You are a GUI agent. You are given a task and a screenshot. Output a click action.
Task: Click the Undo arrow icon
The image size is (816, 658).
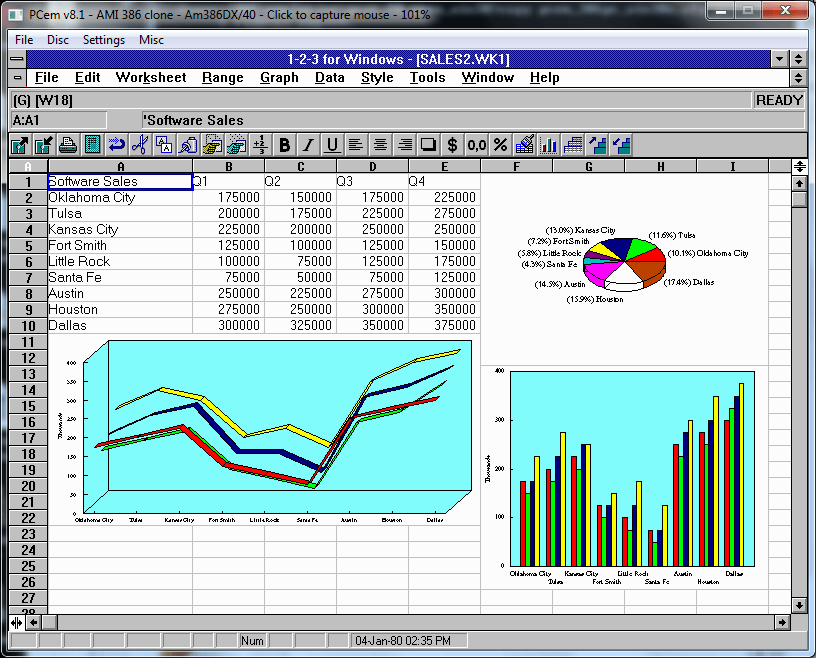(117, 145)
